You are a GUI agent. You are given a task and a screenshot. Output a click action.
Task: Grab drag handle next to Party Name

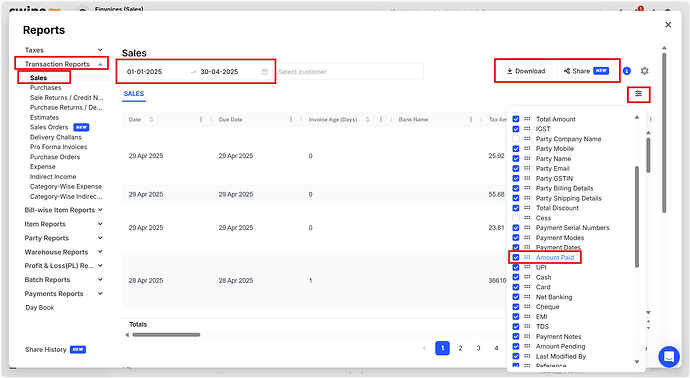click(x=527, y=158)
